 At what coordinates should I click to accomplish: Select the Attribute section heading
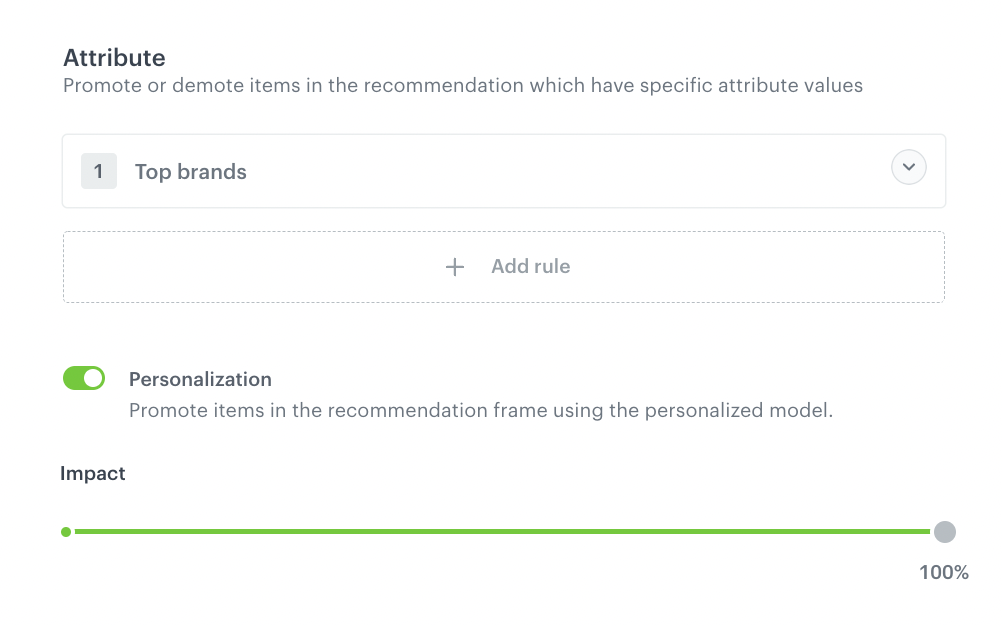(x=113, y=57)
